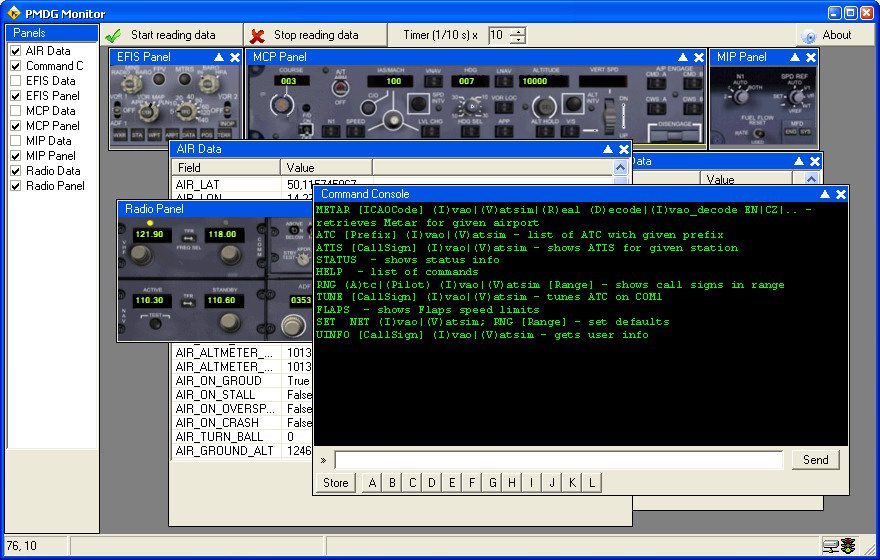Image resolution: width=880 pixels, height=560 pixels.
Task: Click the MCP course 003 display
Action: [289, 81]
